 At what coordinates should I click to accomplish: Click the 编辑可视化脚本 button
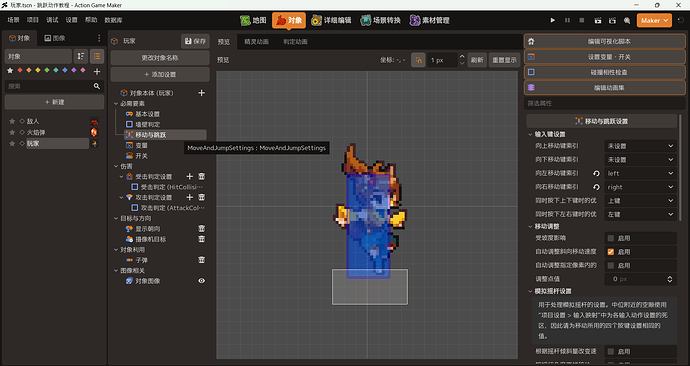point(605,41)
